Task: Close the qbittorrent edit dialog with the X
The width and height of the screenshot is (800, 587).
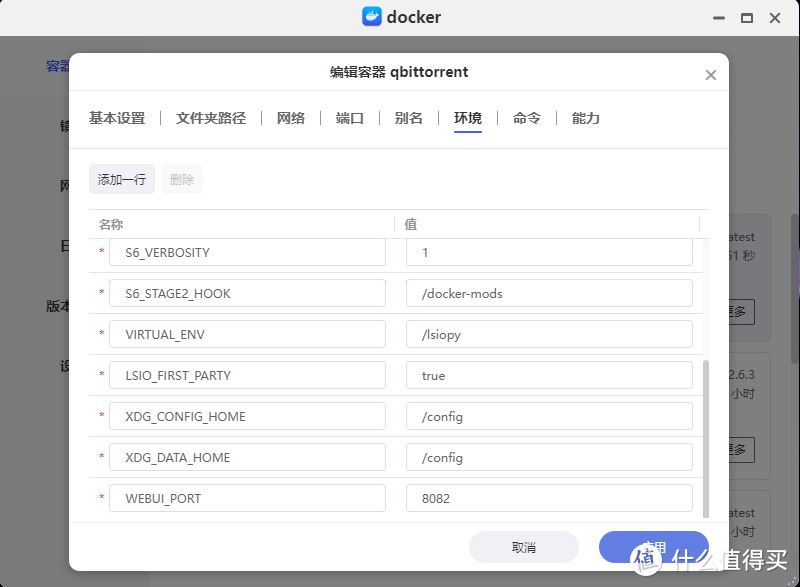Action: click(x=710, y=74)
